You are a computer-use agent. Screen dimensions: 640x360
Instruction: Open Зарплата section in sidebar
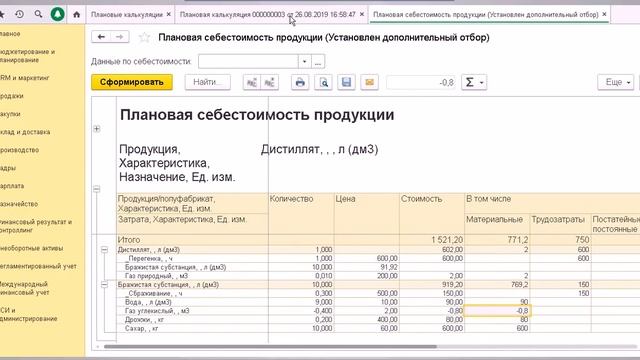coord(12,186)
